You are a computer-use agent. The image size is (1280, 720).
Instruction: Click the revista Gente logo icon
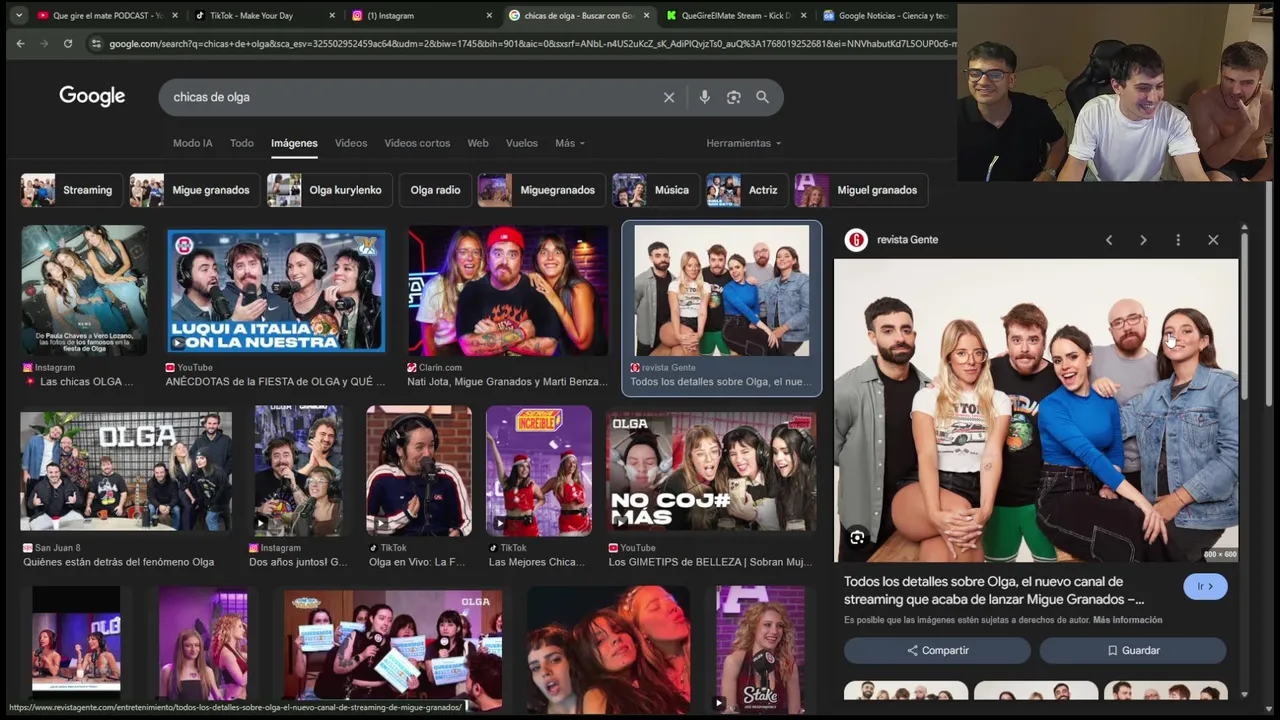pyautogui.click(x=855, y=240)
